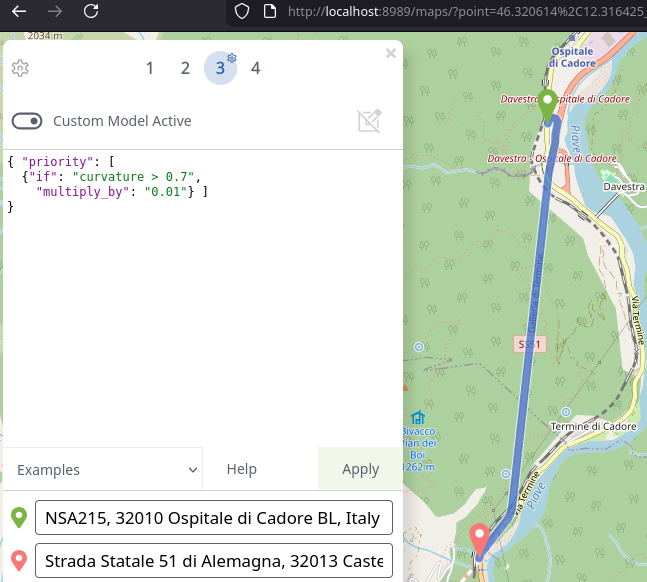Select routing profile 4
Viewport: 647px width, 582px height.
pyautogui.click(x=256, y=68)
